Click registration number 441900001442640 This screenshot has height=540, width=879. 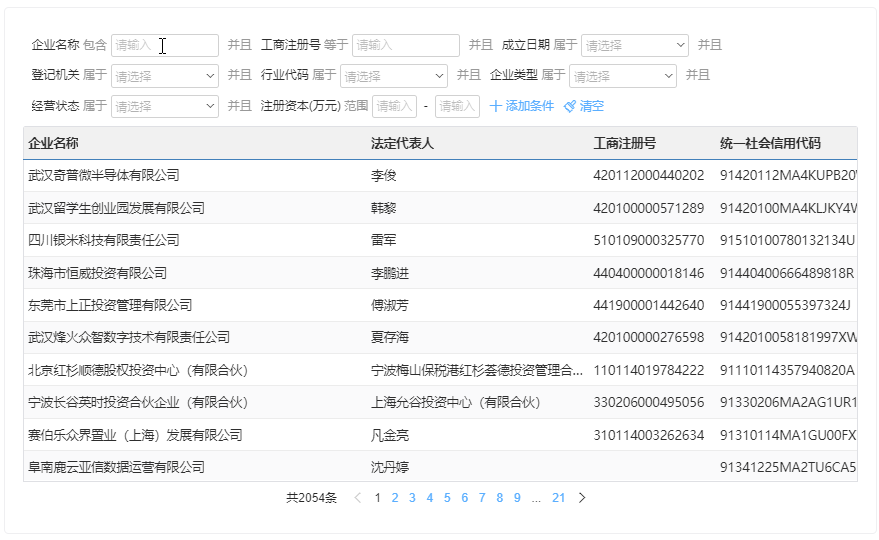(649, 305)
